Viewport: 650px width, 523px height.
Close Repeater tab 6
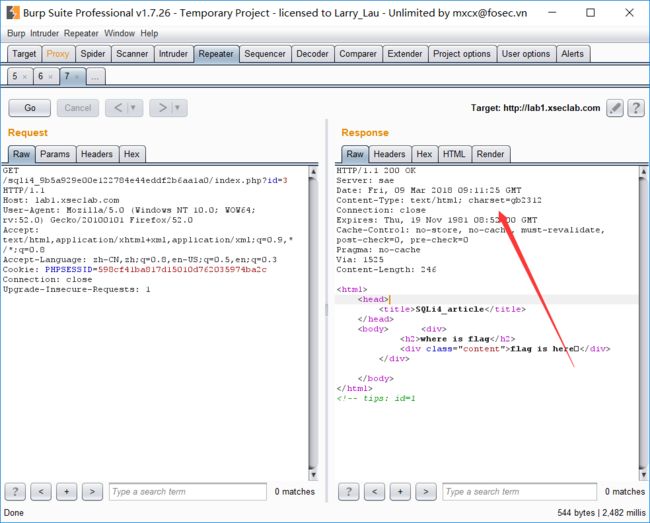click(51, 77)
